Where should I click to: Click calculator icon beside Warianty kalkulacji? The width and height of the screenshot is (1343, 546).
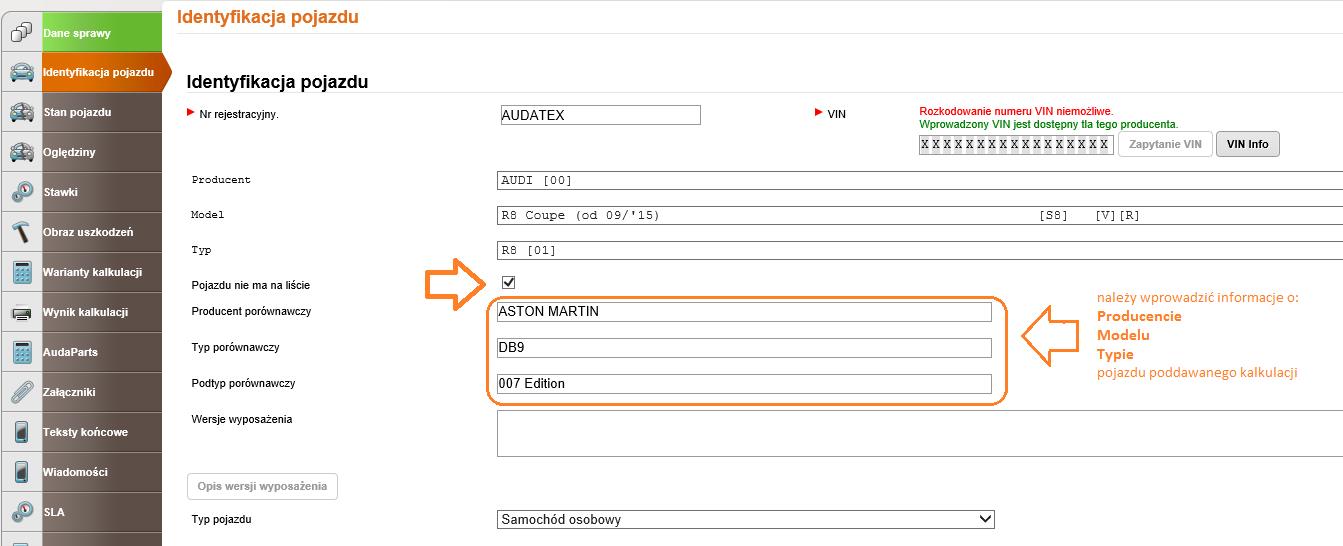[20, 272]
